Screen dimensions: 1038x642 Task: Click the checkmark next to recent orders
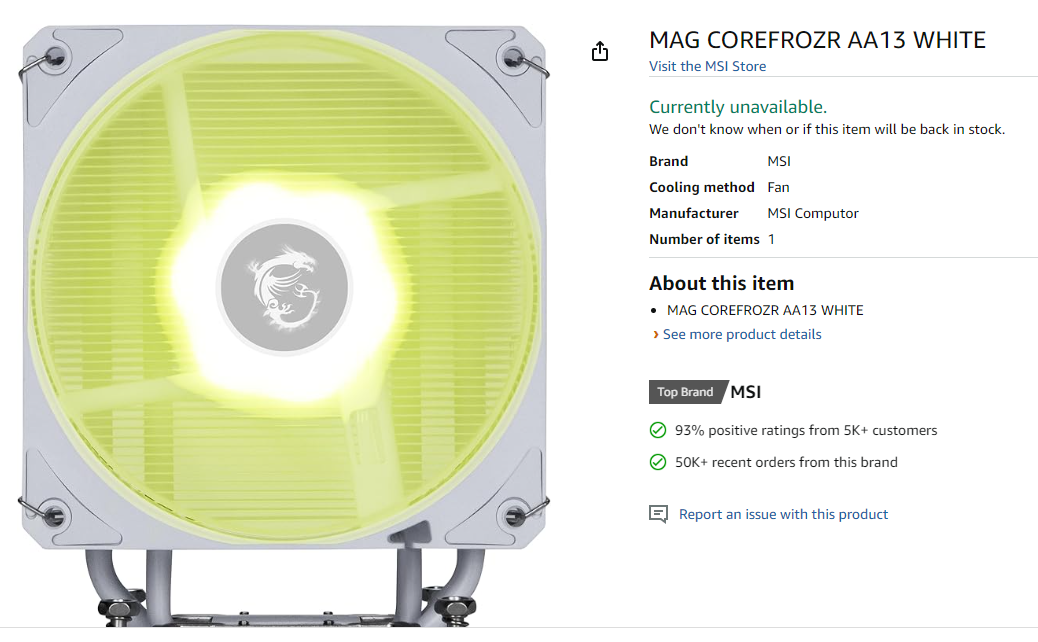click(658, 462)
